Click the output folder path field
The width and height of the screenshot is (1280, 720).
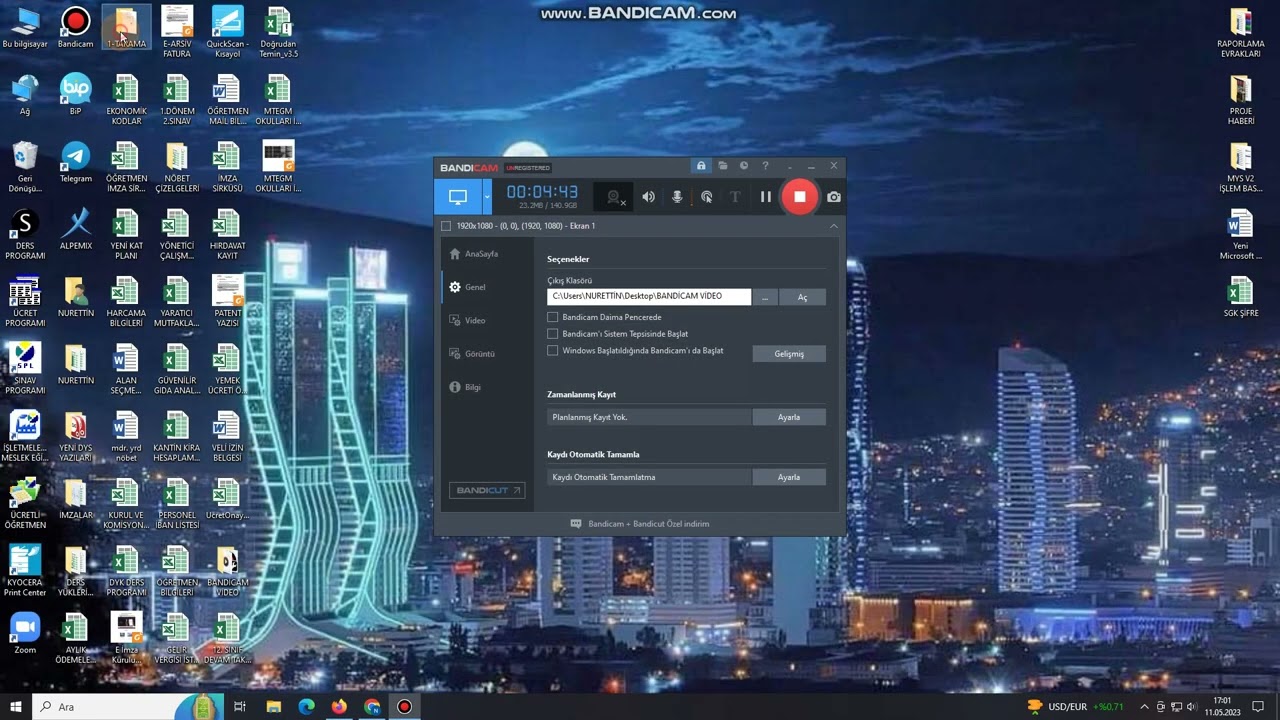(649, 296)
